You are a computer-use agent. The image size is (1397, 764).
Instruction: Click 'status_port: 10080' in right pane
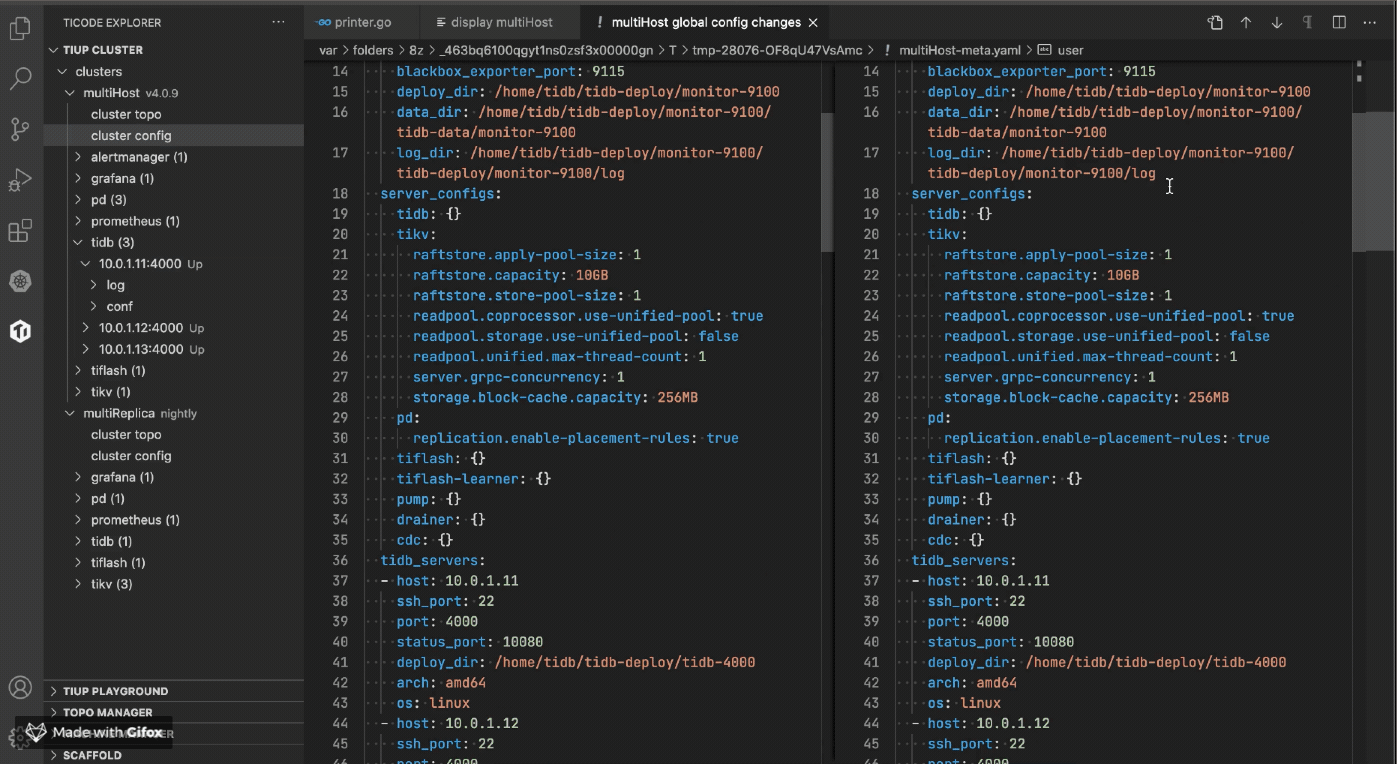click(x=1001, y=642)
